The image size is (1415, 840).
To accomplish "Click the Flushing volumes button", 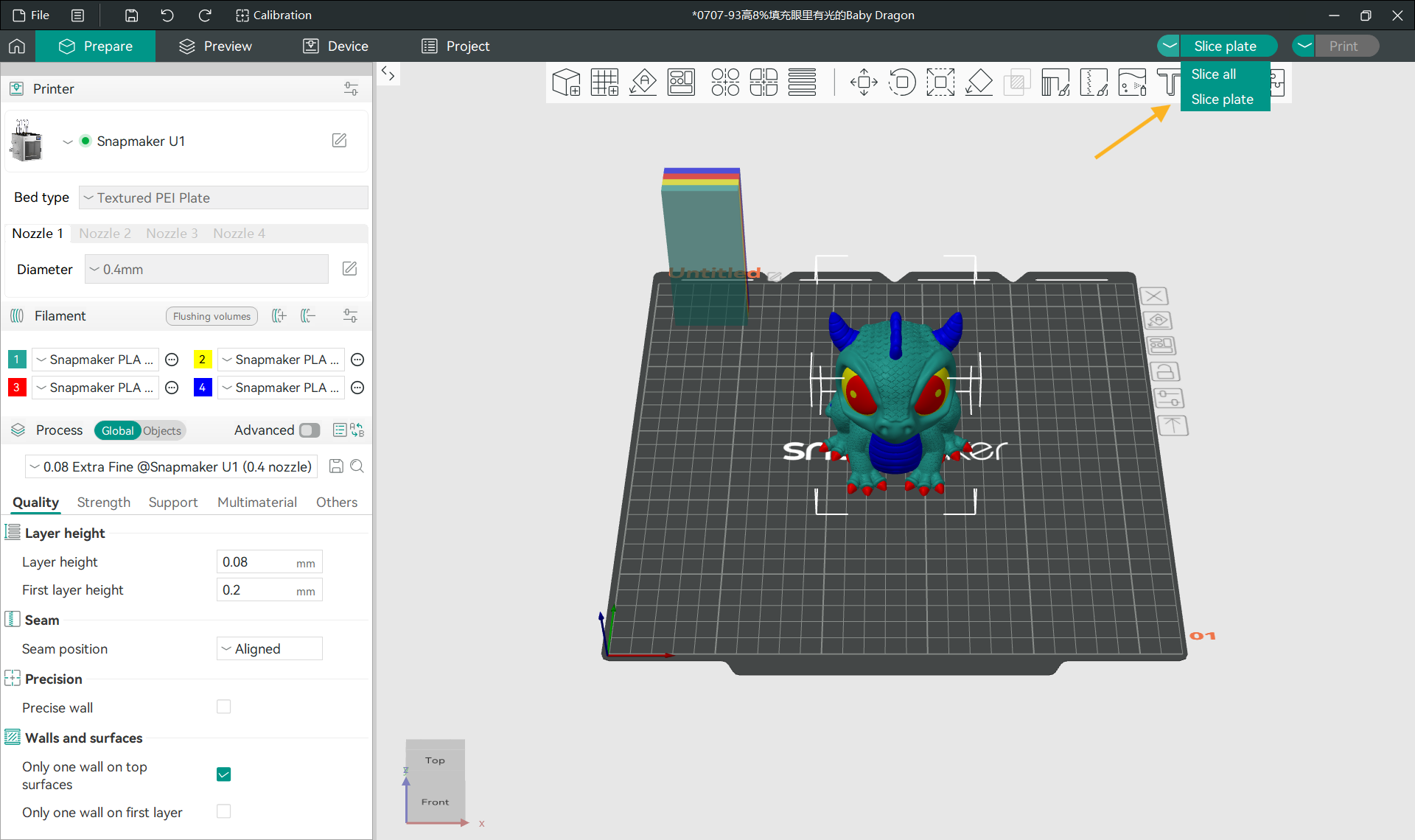I will [212, 316].
